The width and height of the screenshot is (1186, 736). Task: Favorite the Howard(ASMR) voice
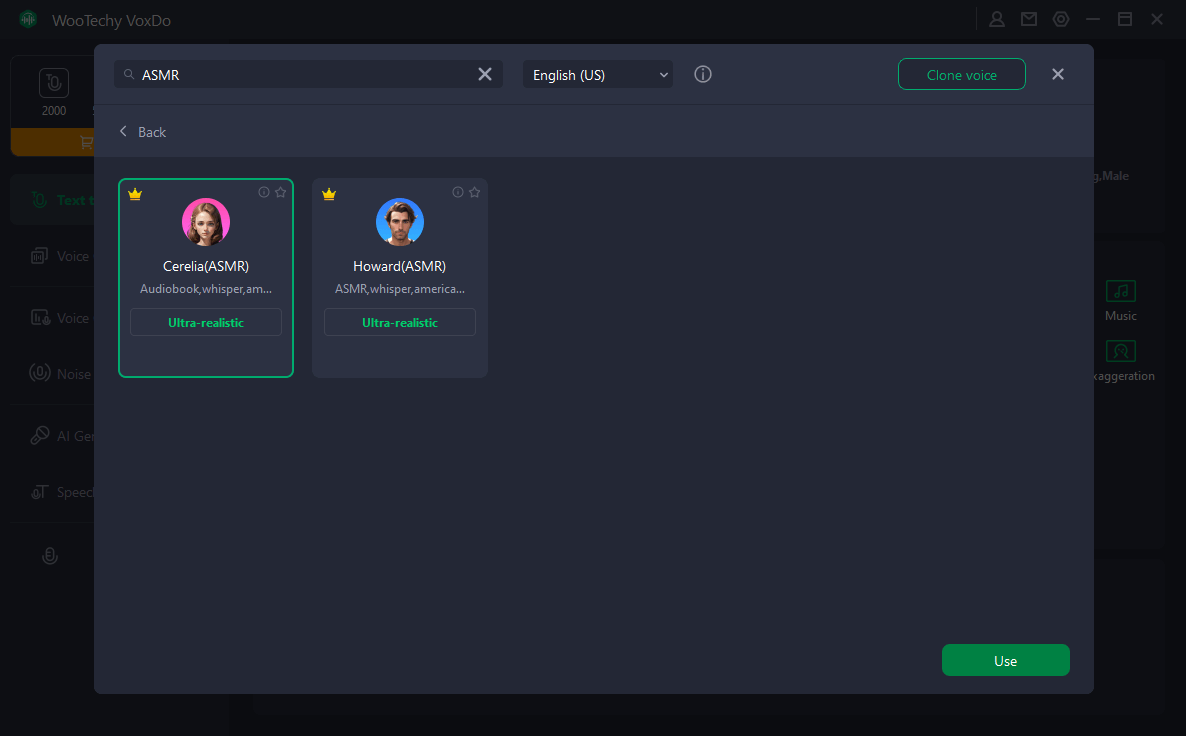pyautogui.click(x=474, y=192)
